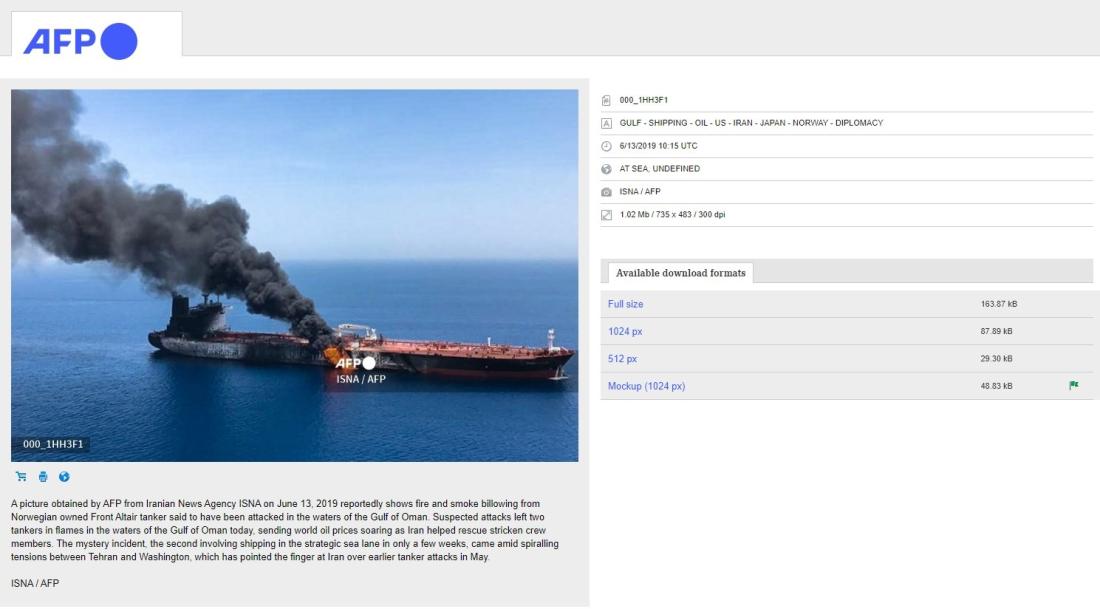Click the 000_1HH3F1 label on the photo
This screenshot has height=609, width=1100.
point(53,444)
